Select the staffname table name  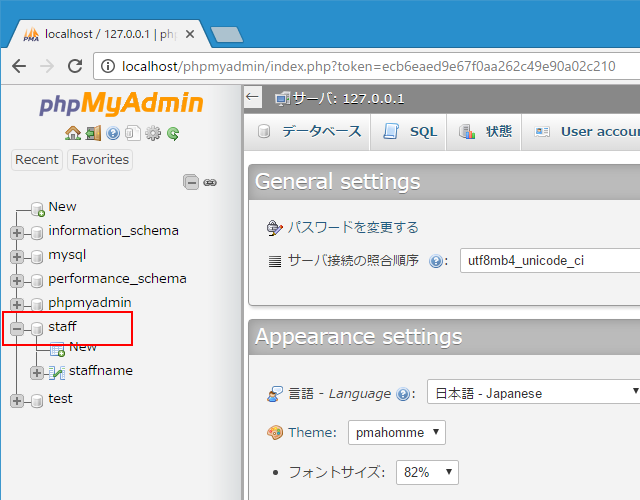point(101,371)
